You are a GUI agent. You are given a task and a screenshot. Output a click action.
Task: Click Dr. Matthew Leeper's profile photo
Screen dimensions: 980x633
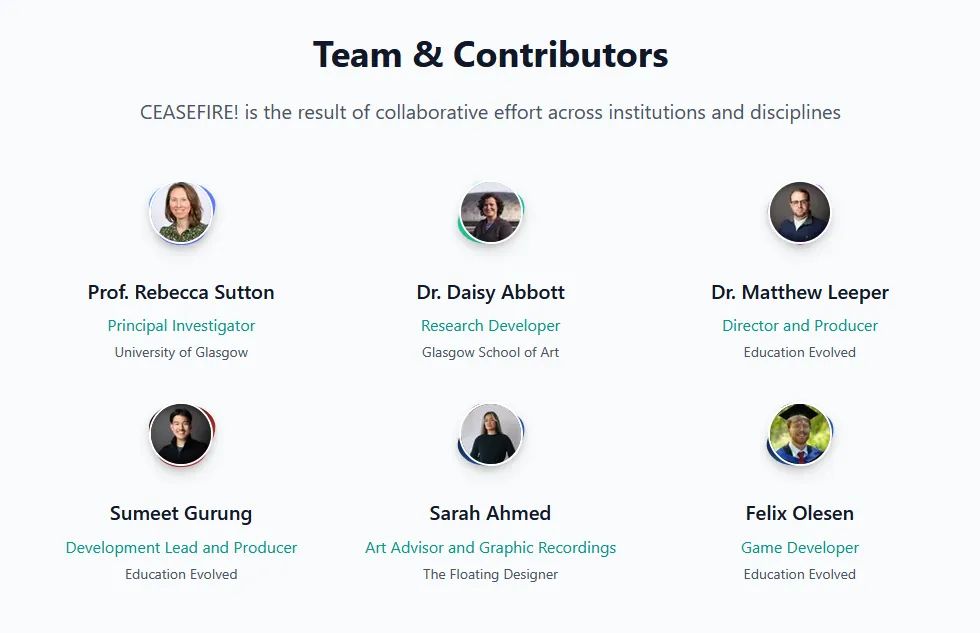tap(800, 212)
